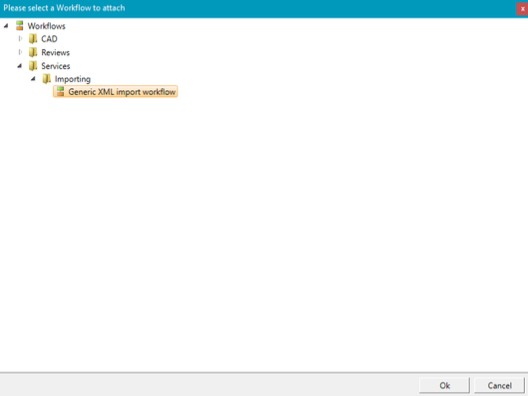The image size is (528, 396).
Task: Click the Generic XML import workflow icon
Action: [60, 92]
